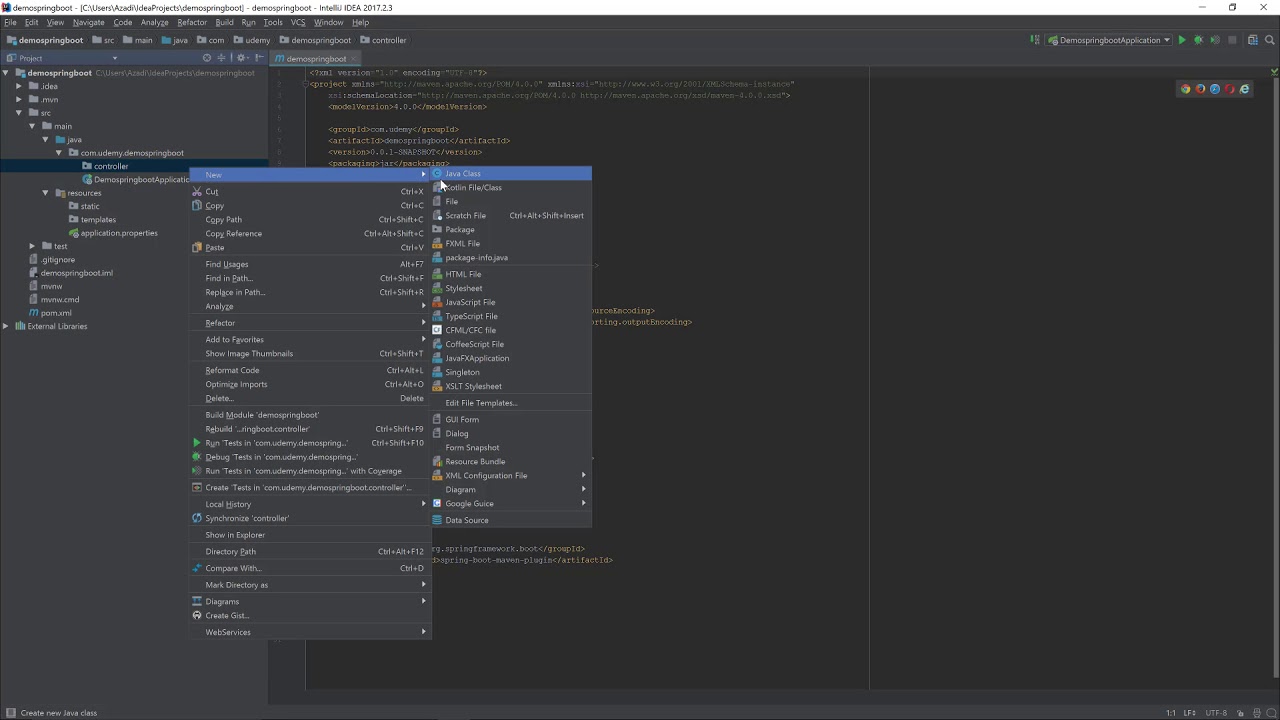This screenshot has height=720, width=1280.
Task: Open the Refactor menu in menu bar
Action: (192, 22)
